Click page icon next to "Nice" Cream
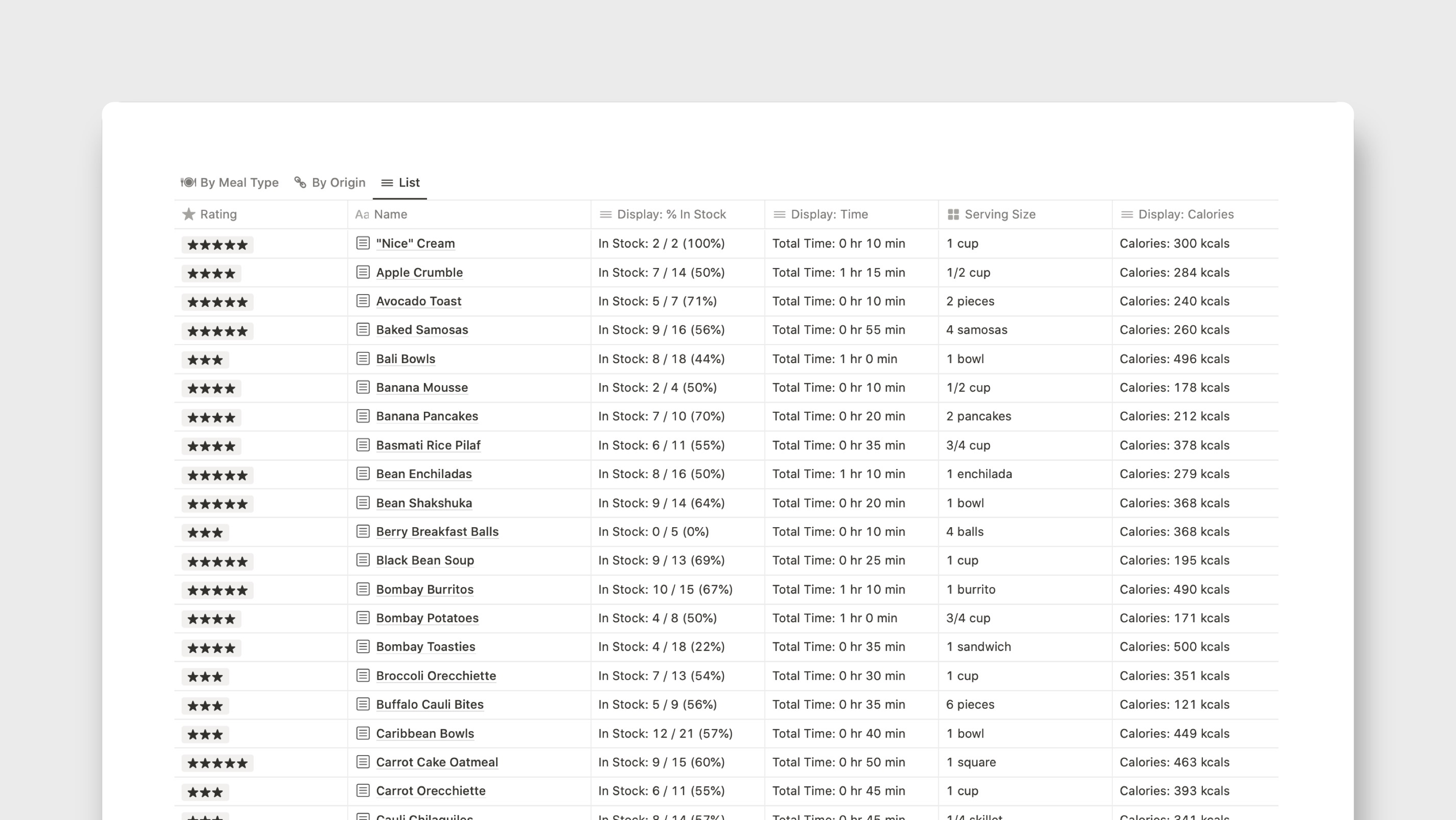The width and height of the screenshot is (1456, 820). (363, 243)
